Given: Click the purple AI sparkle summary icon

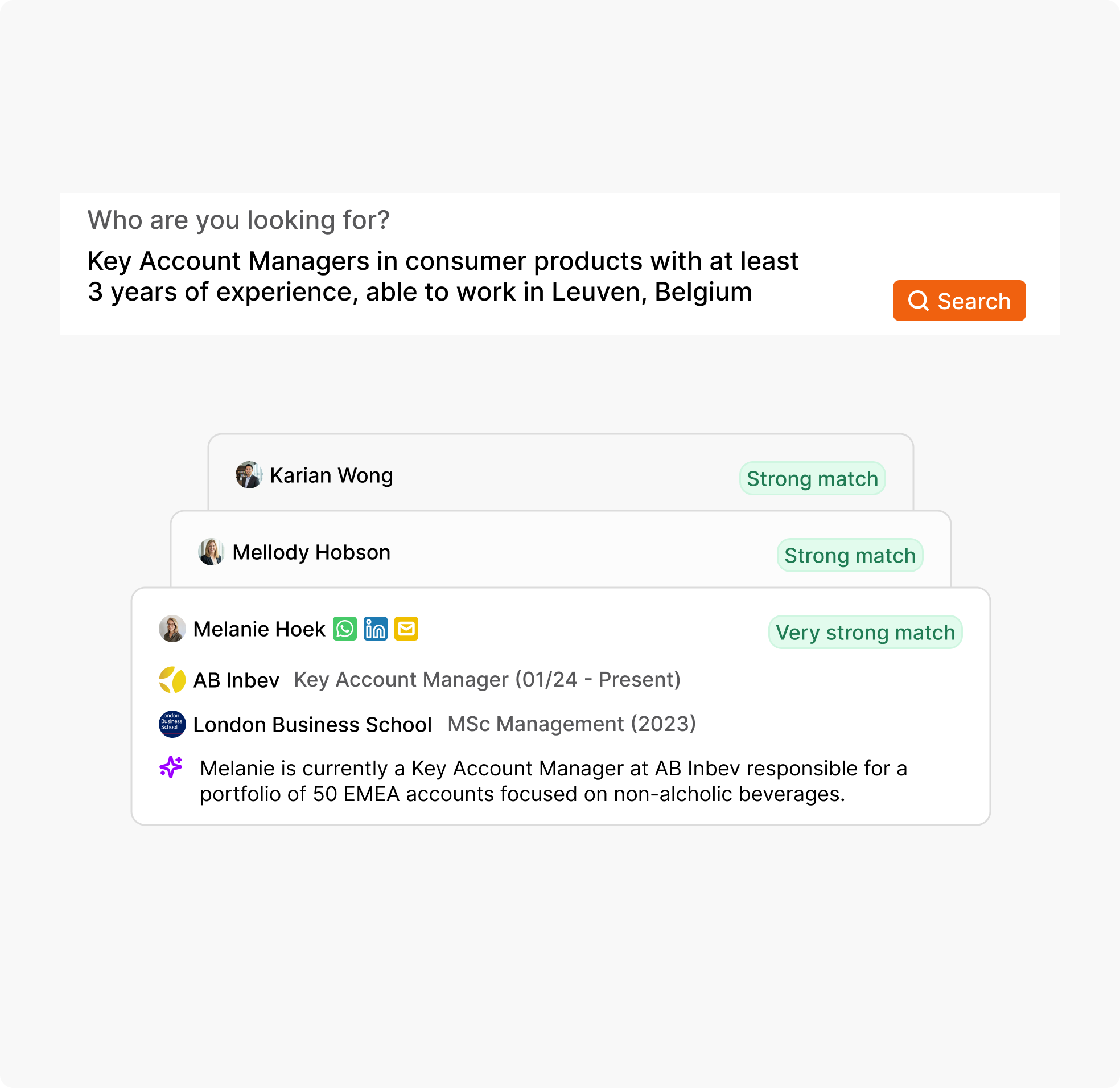Looking at the screenshot, I should click(x=172, y=767).
